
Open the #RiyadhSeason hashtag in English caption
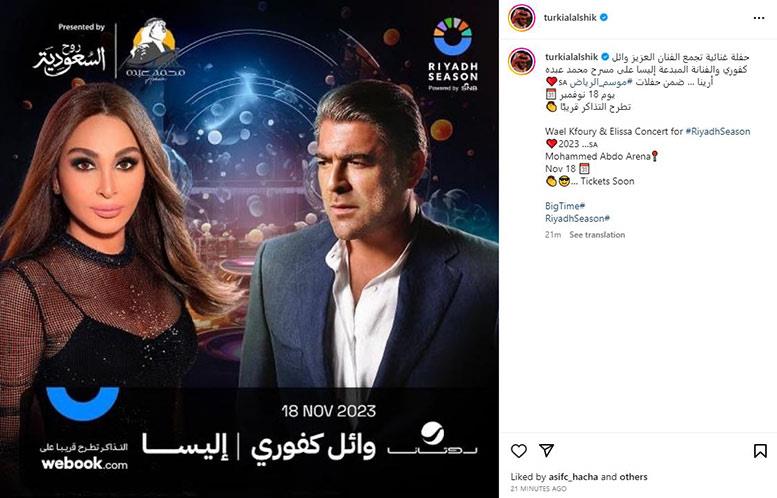(x=718, y=131)
